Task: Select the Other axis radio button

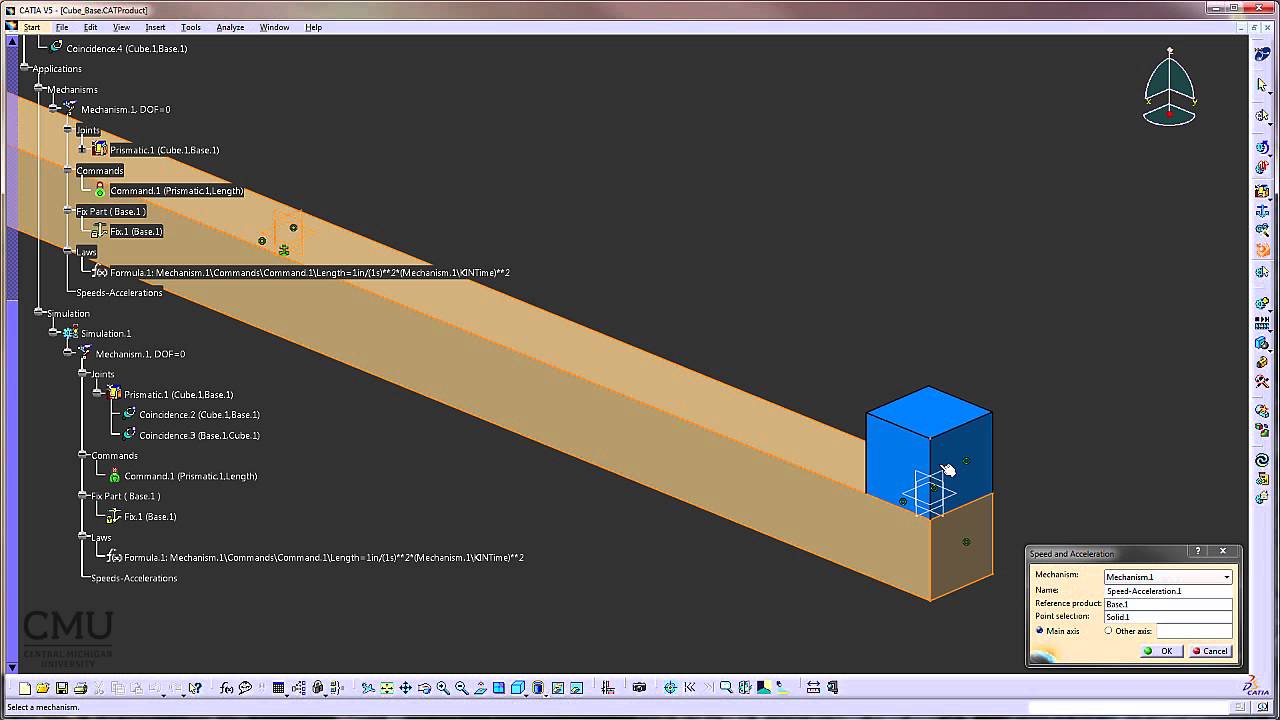Action: pyautogui.click(x=1108, y=631)
